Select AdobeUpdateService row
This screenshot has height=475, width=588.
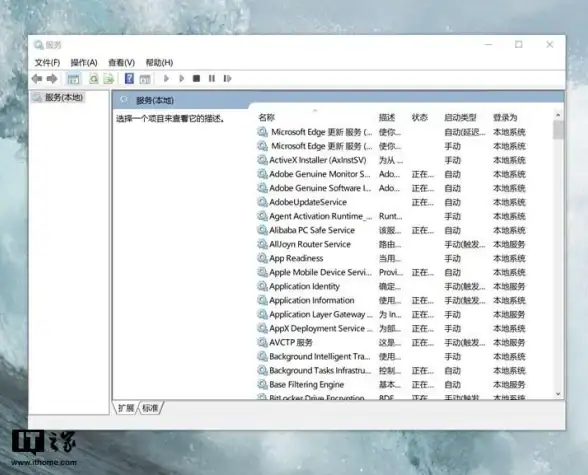point(391,202)
